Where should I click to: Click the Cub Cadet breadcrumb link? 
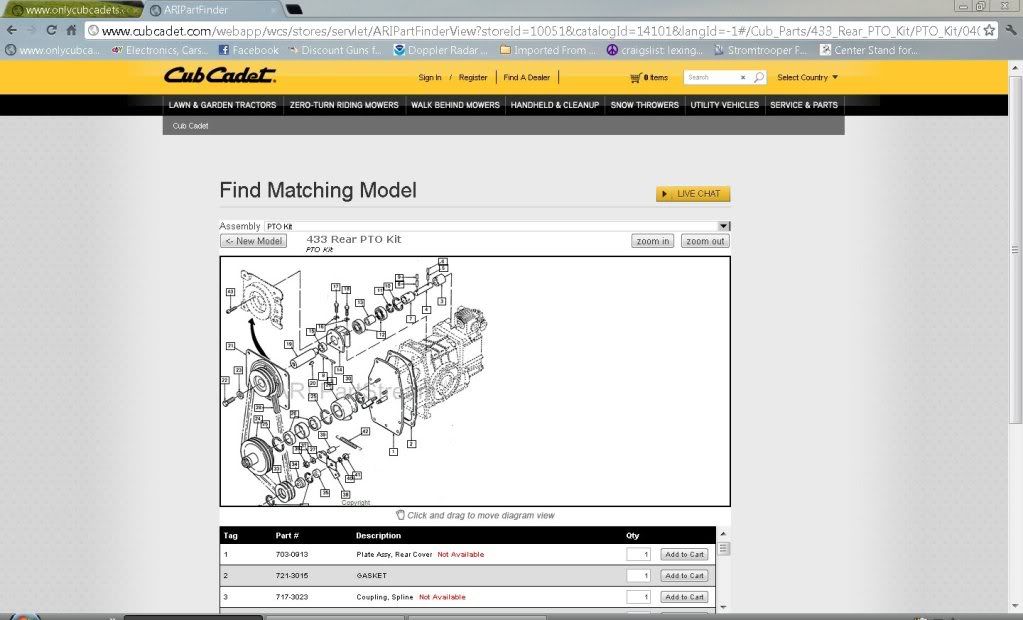[x=191, y=126]
